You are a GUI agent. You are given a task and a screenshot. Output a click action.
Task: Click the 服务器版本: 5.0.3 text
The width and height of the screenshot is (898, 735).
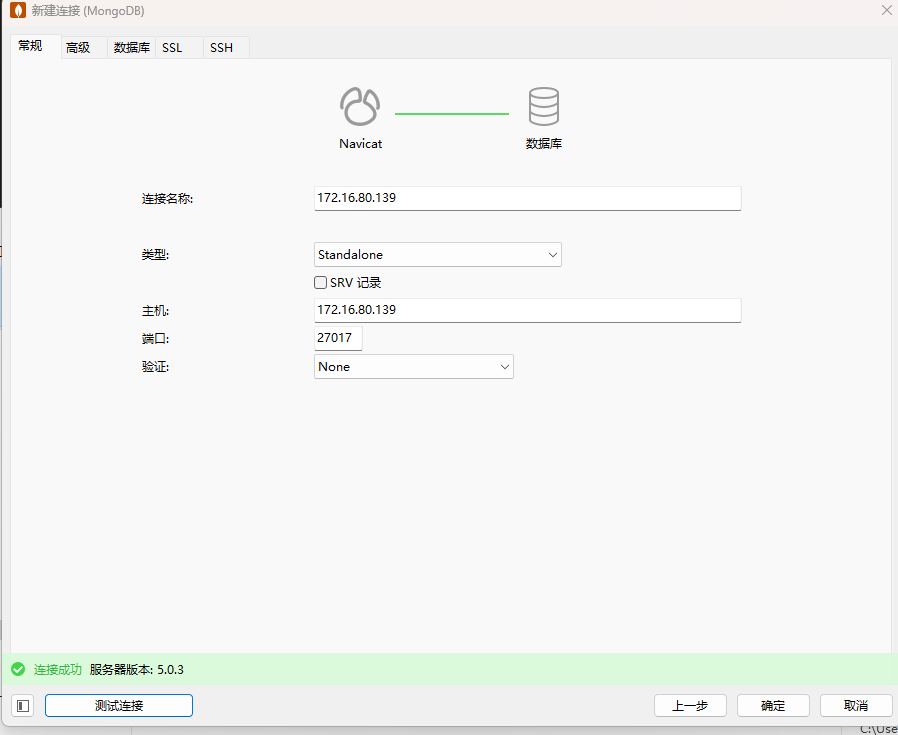coord(136,670)
